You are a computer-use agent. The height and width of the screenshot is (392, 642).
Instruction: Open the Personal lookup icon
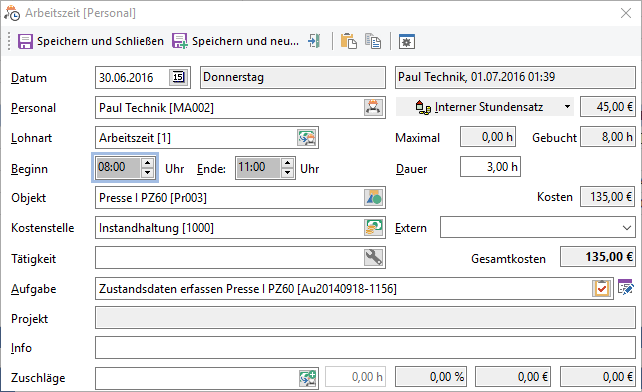pyautogui.click(x=373, y=107)
